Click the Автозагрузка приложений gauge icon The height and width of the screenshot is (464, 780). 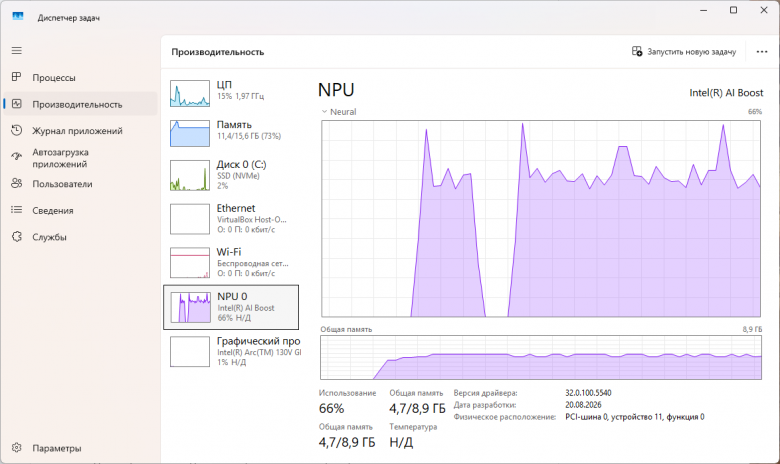click(16, 157)
